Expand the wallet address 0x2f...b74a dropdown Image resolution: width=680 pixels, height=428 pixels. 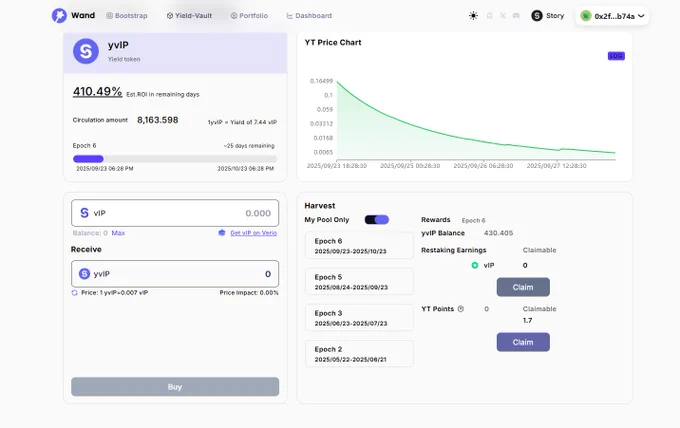612,16
